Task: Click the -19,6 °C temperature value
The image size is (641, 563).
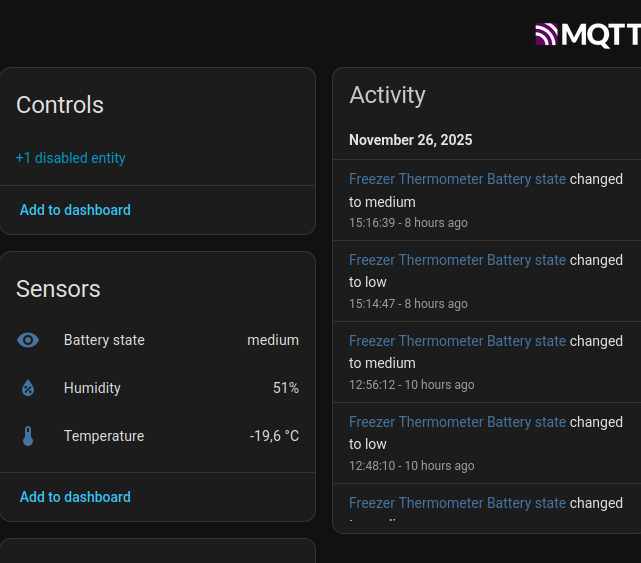Action: [x=274, y=436]
